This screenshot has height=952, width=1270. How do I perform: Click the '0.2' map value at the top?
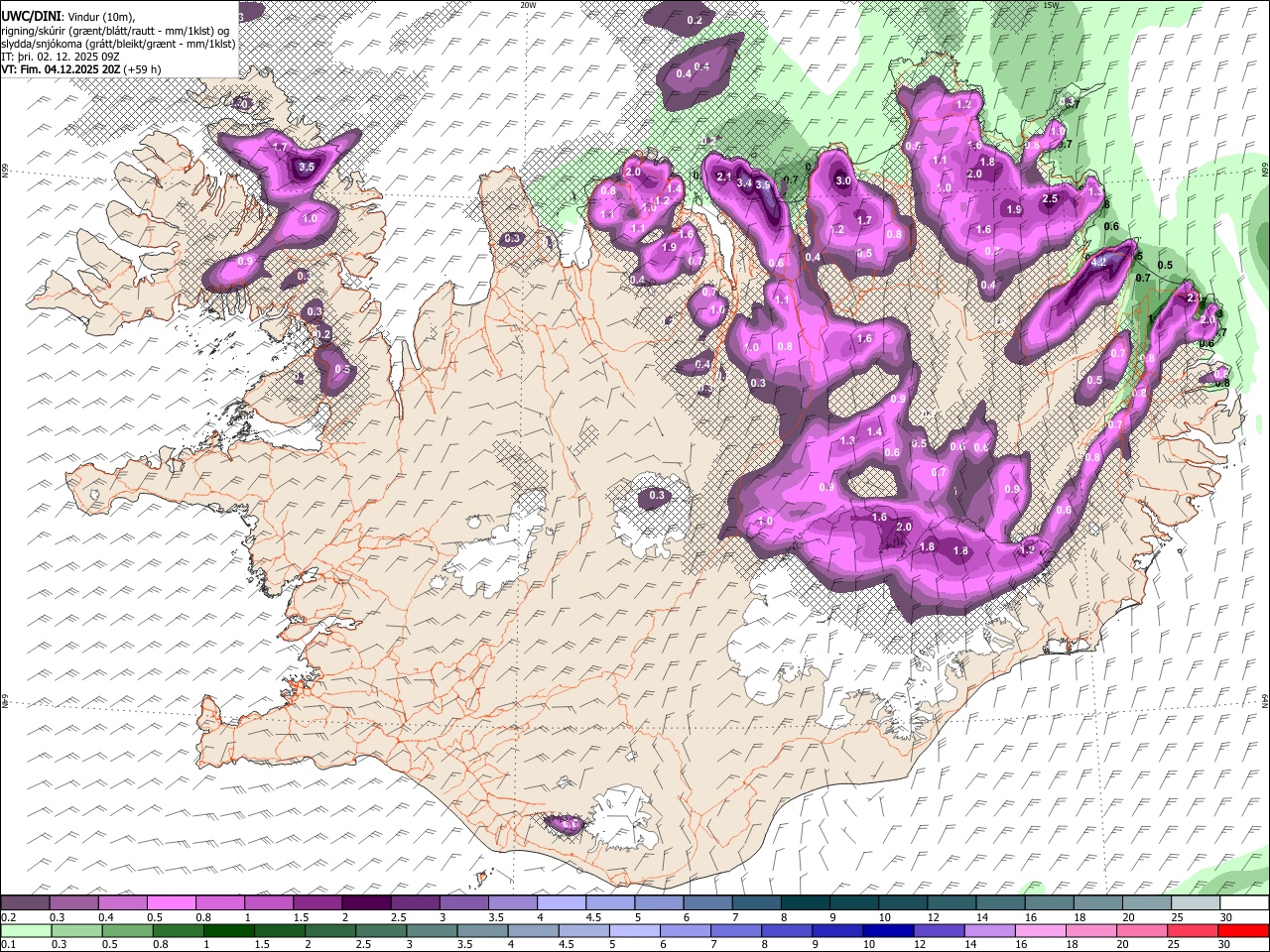pos(695,21)
